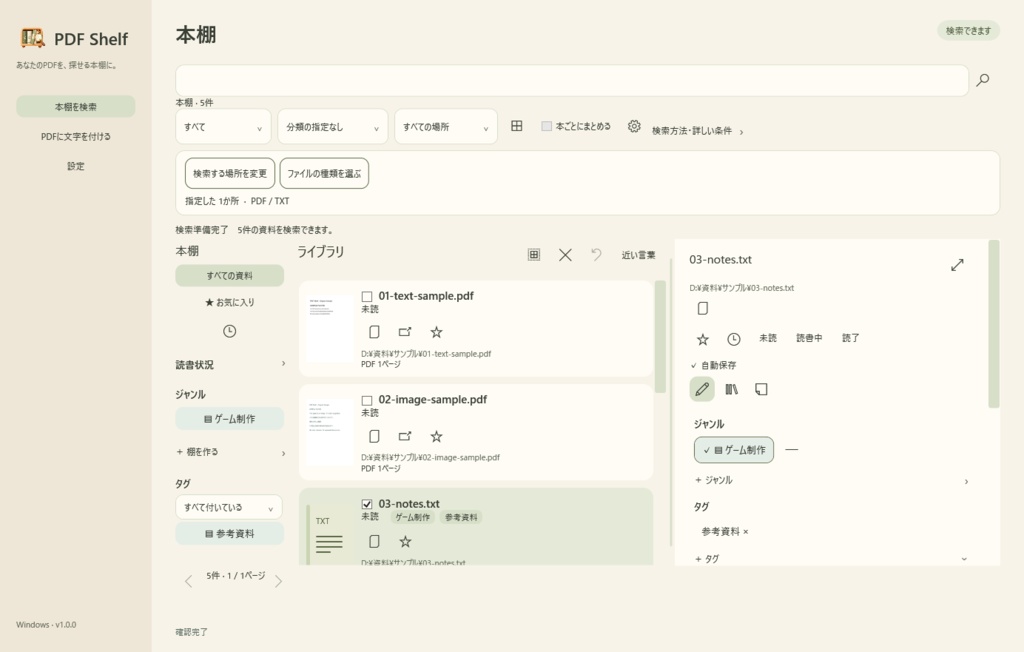Image resolution: width=1024 pixels, height=652 pixels.
Task: Uncheck the 03-notes.txt checkbox
Action: point(367,504)
